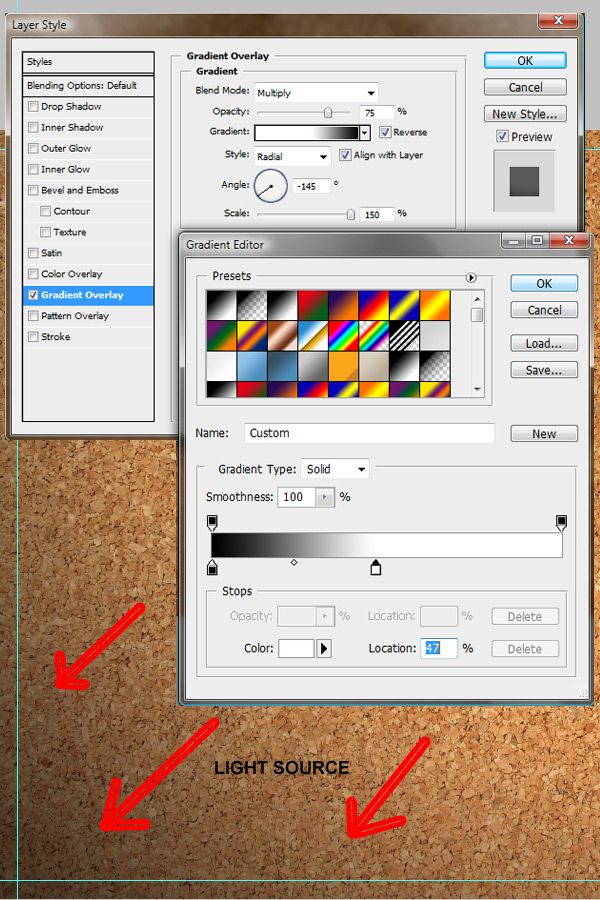Click presets list scroll up arrow
The image size is (600, 900).
[x=477, y=299]
